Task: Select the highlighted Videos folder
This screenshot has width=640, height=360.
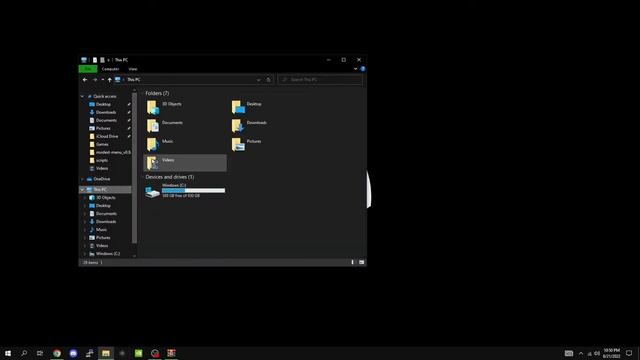Action: (x=185, y=163)
